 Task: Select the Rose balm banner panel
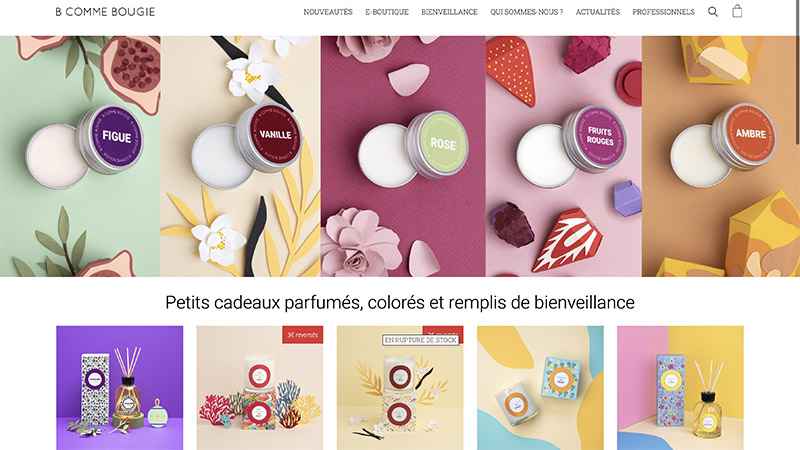click(403, 156)
